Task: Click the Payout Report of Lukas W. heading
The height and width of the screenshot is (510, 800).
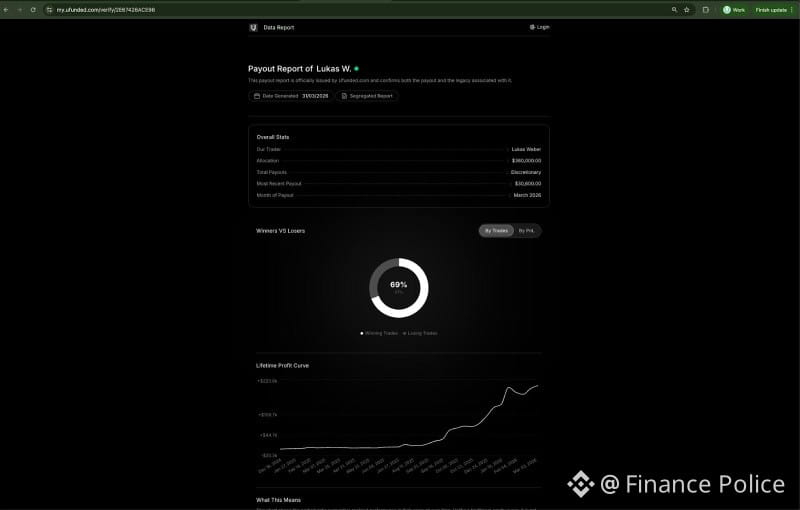Action: 299,69
